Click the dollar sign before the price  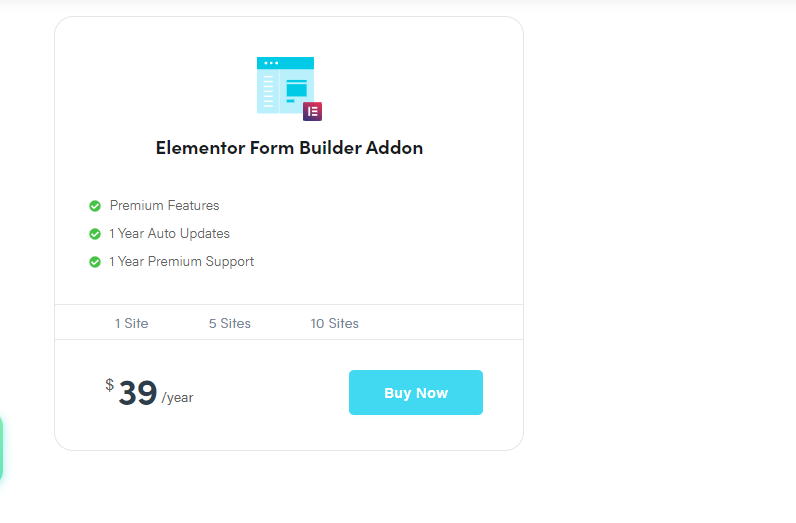point(110,385)
